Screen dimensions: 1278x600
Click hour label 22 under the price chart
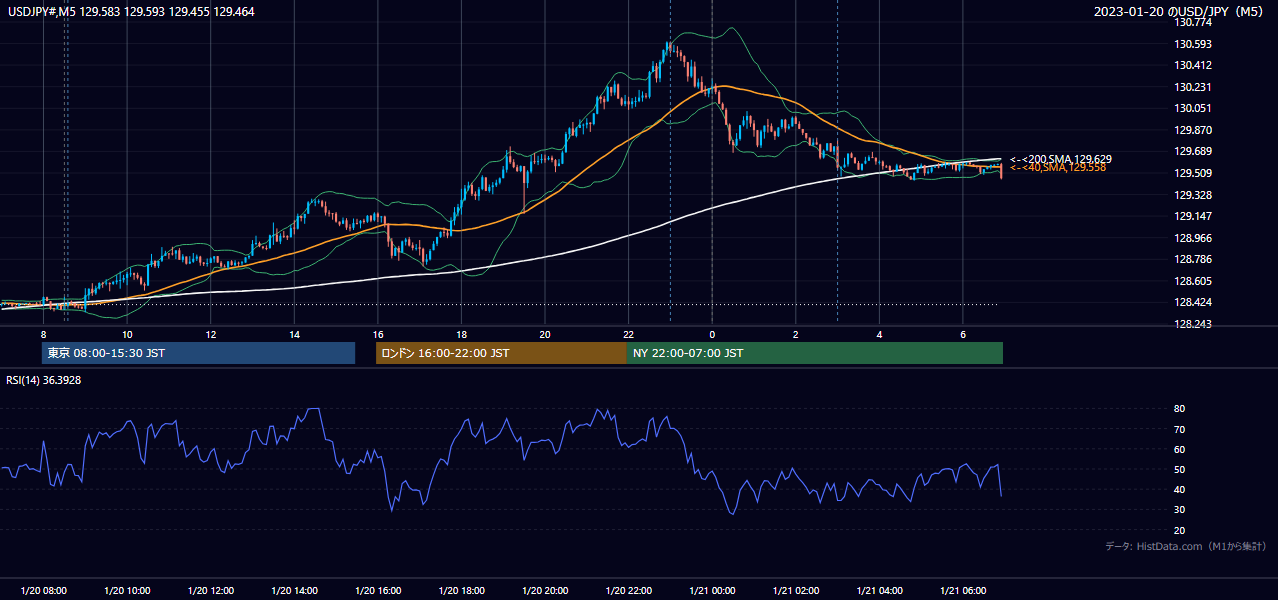628,334
